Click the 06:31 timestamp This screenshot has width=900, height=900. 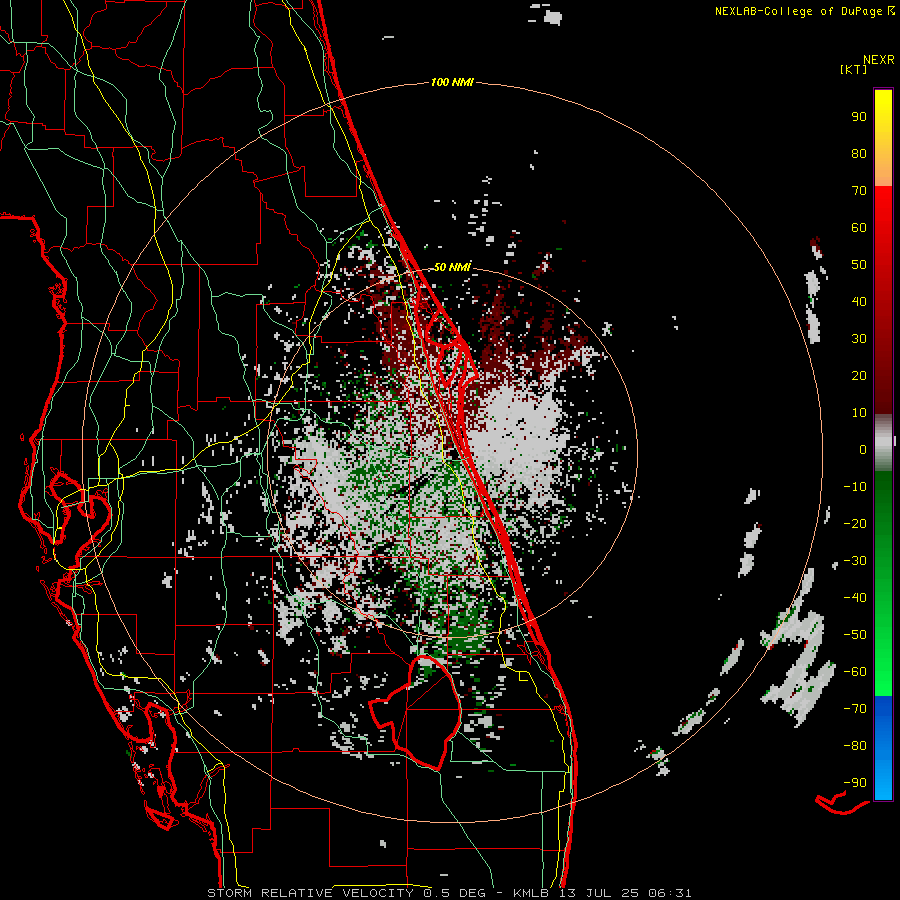(x=669, y=893)
